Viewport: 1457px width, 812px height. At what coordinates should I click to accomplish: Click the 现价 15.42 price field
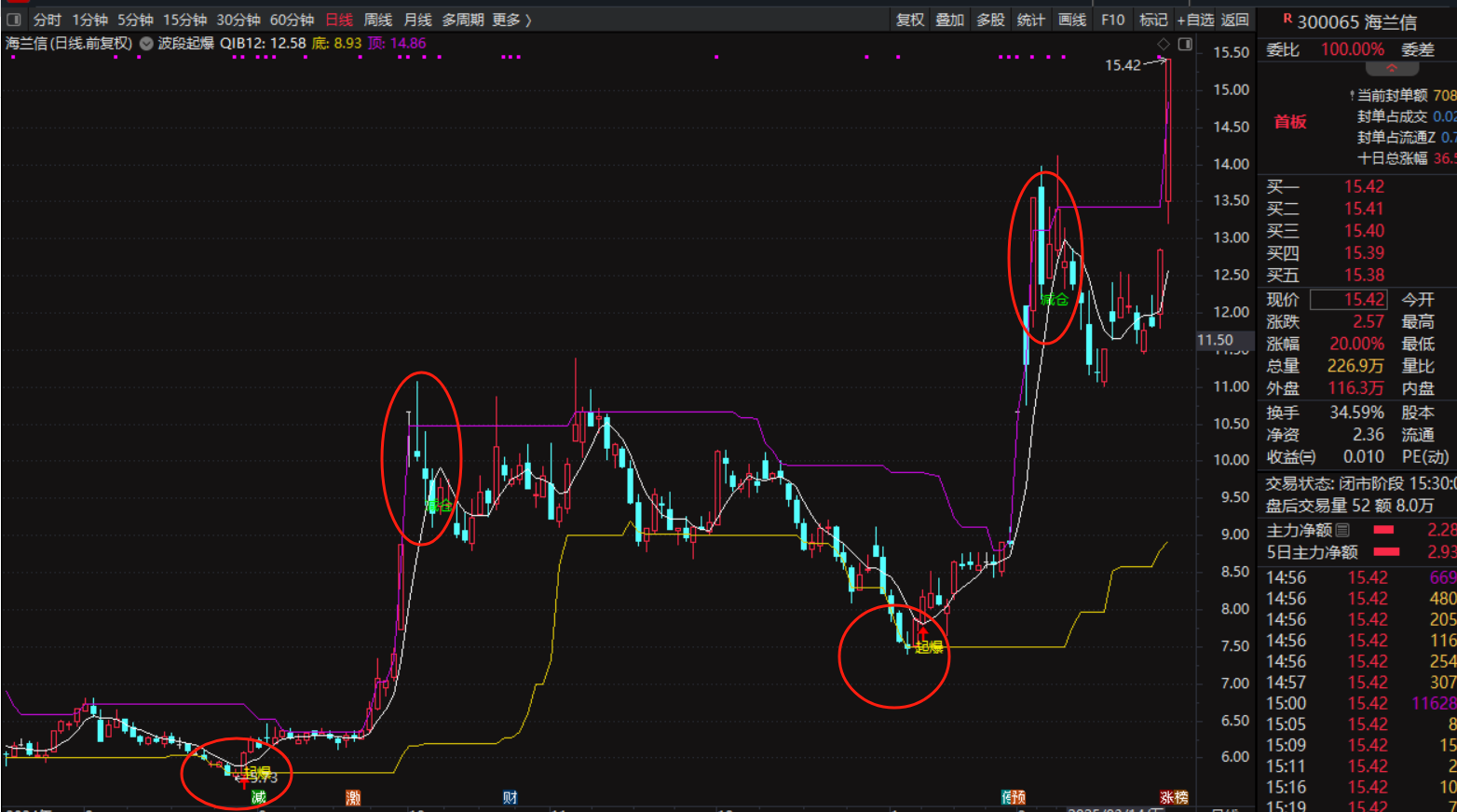coord(1348,300)
